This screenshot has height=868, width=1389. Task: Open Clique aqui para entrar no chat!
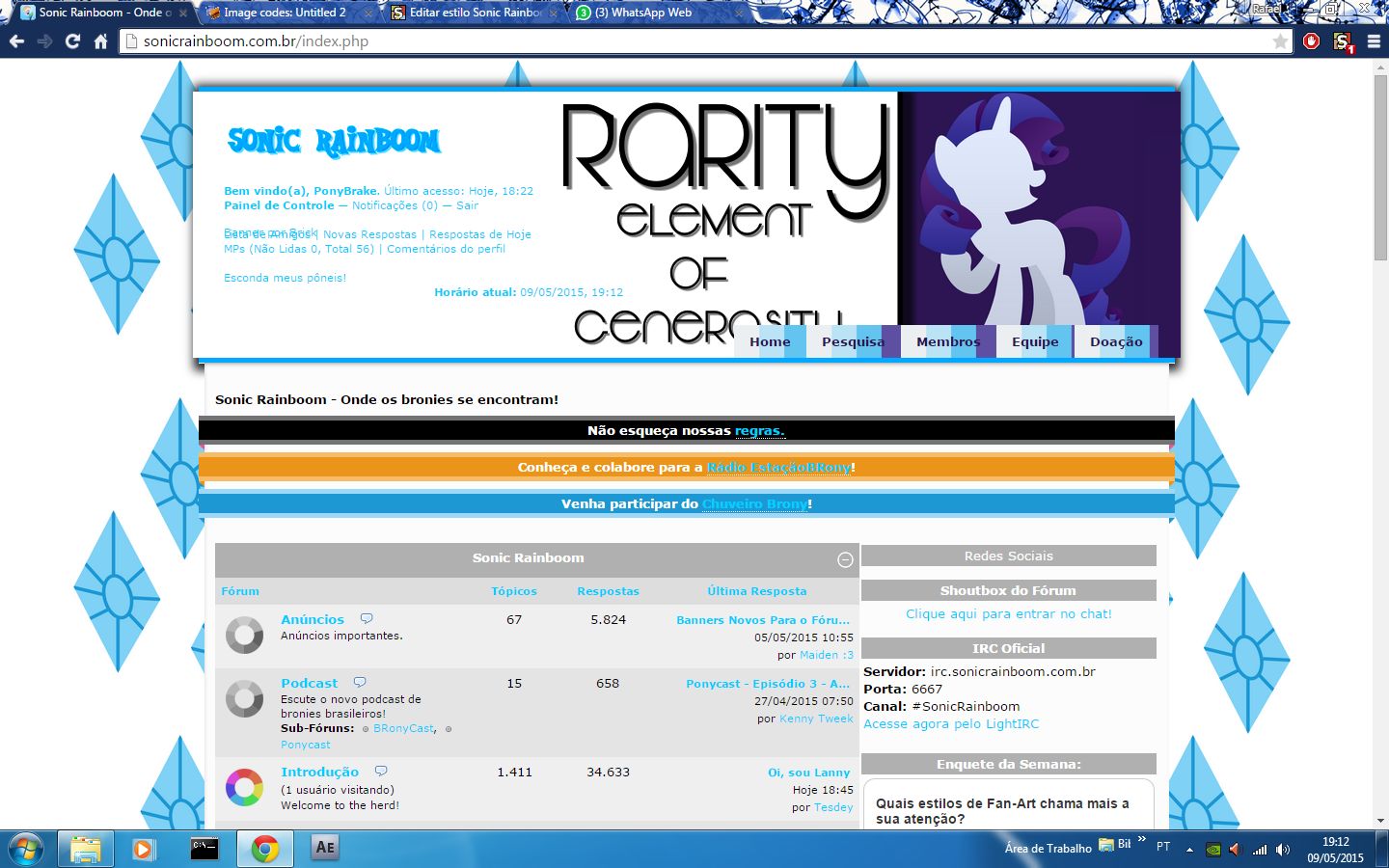[1008, 613]
